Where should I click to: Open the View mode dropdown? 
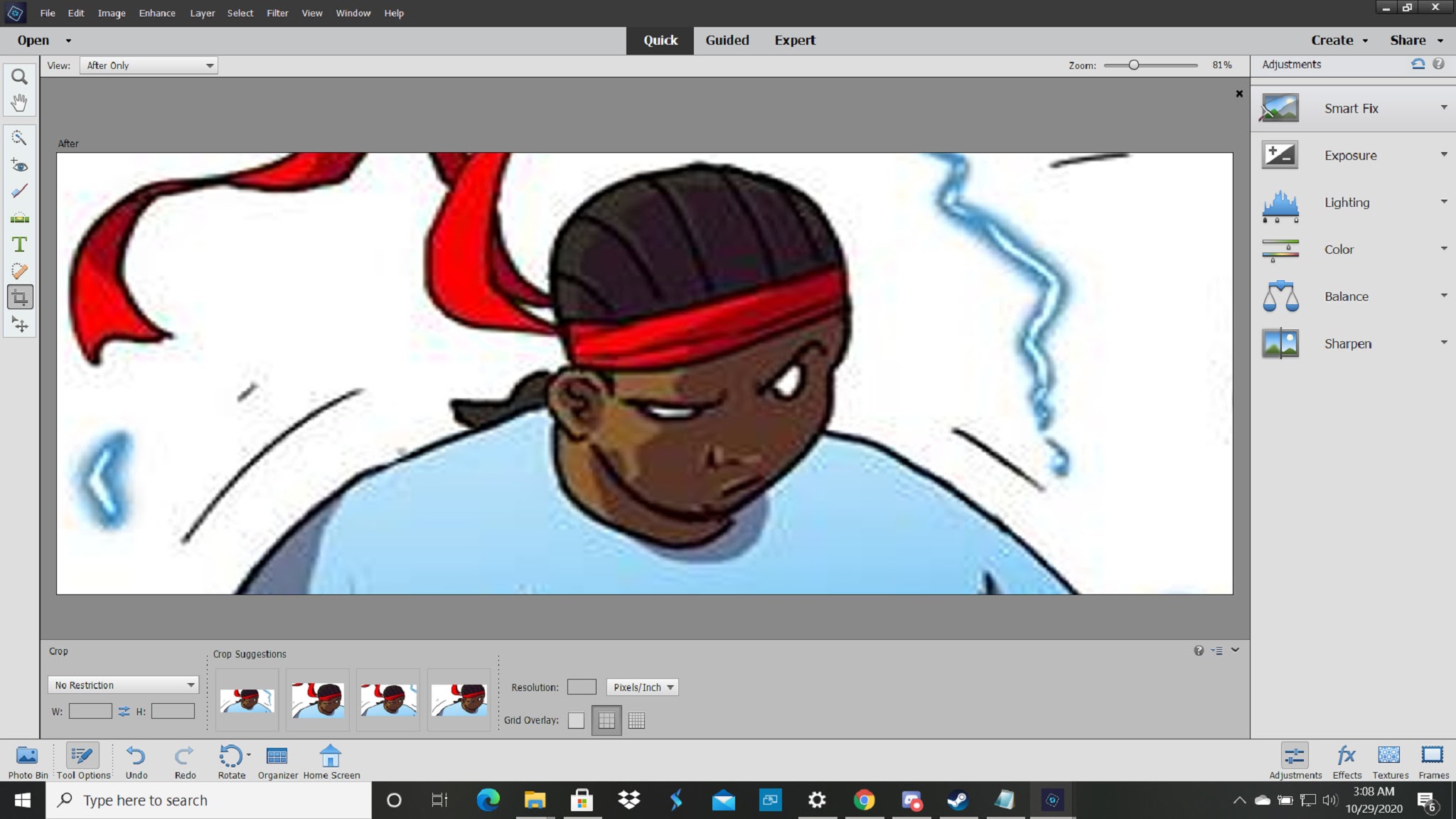coord(149,65)
